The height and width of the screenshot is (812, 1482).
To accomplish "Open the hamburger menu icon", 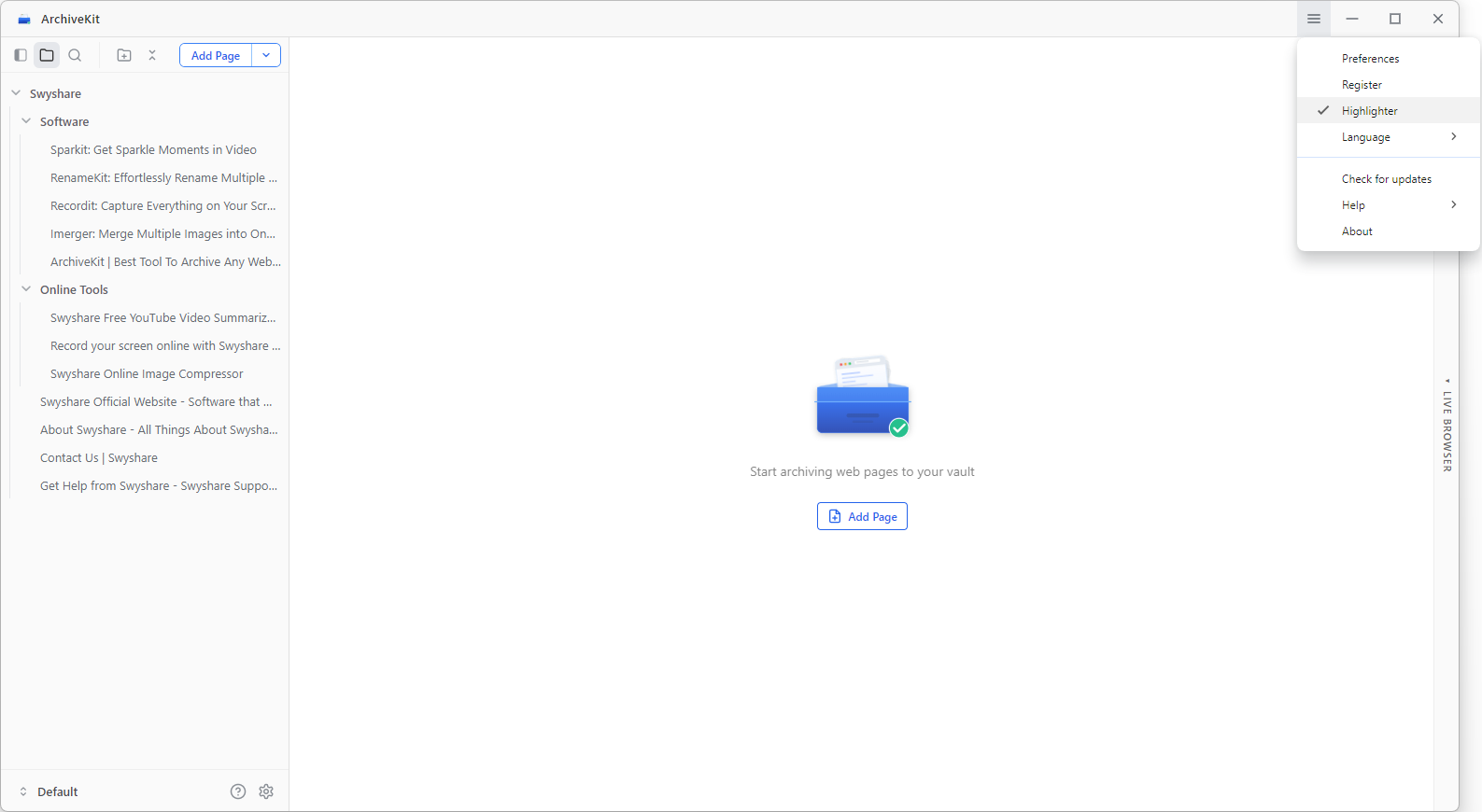I will point(1314,19).
